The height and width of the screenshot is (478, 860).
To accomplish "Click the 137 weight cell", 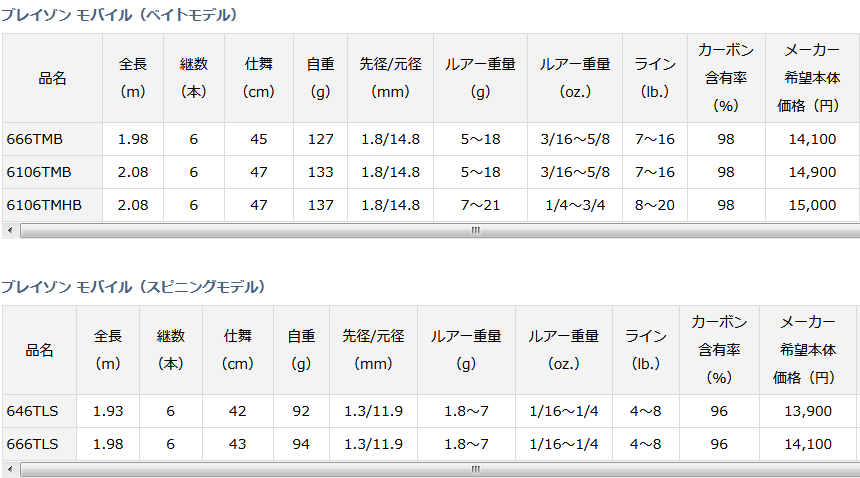I will 320,205.
